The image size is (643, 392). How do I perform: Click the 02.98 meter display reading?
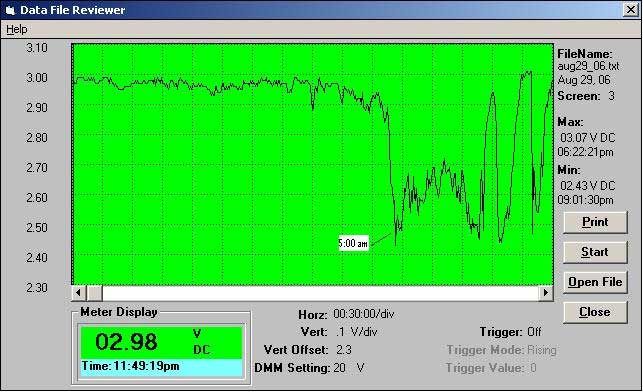[126, 342]
